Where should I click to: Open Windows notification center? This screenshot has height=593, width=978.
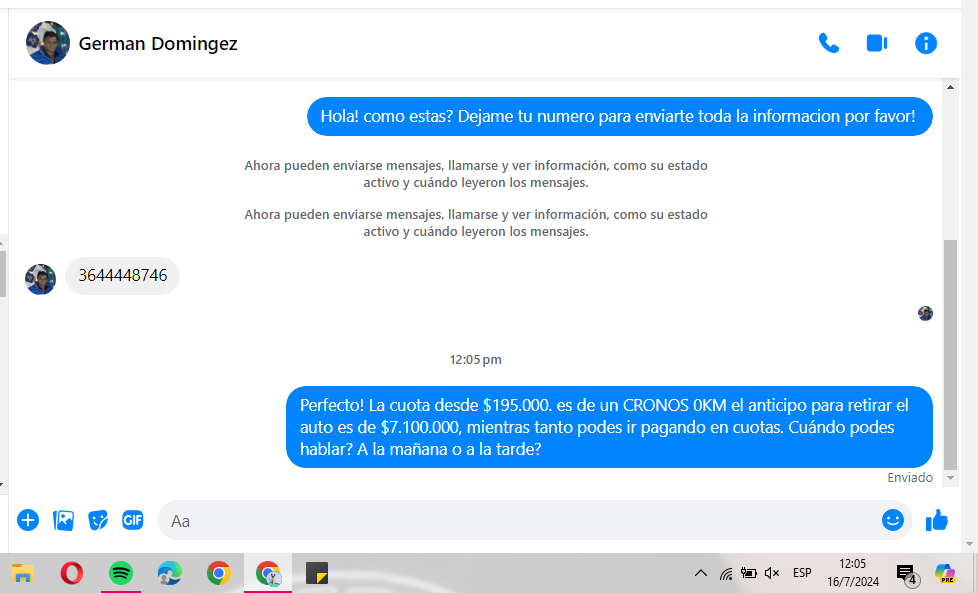pos(906,574)
